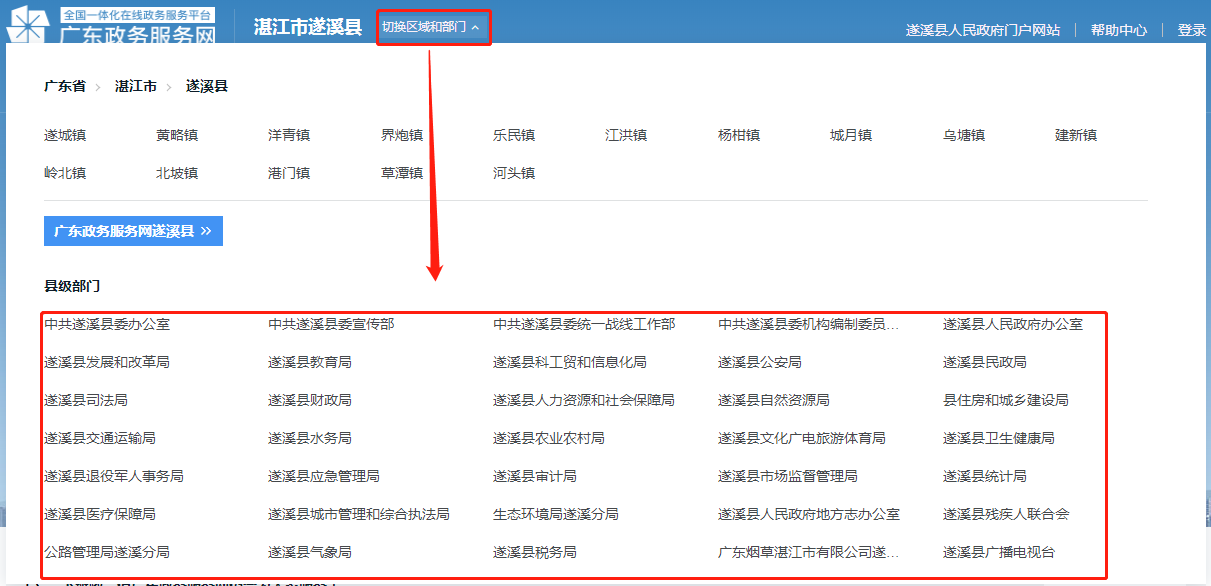Select 广东省 in the breadcrumb

[64, 87]
